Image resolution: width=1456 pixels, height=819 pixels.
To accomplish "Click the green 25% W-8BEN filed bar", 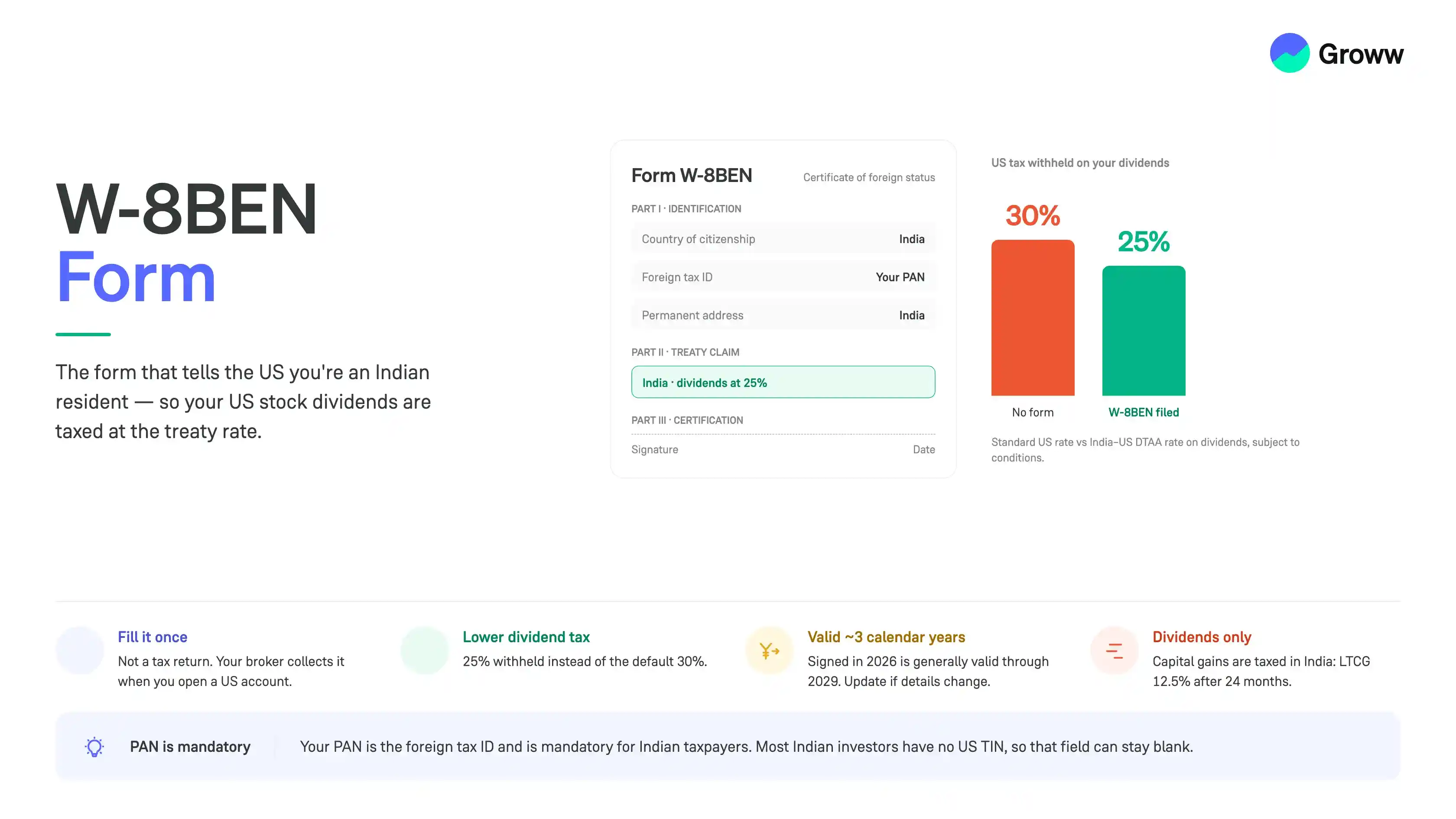I will [x=1144, y=331].
